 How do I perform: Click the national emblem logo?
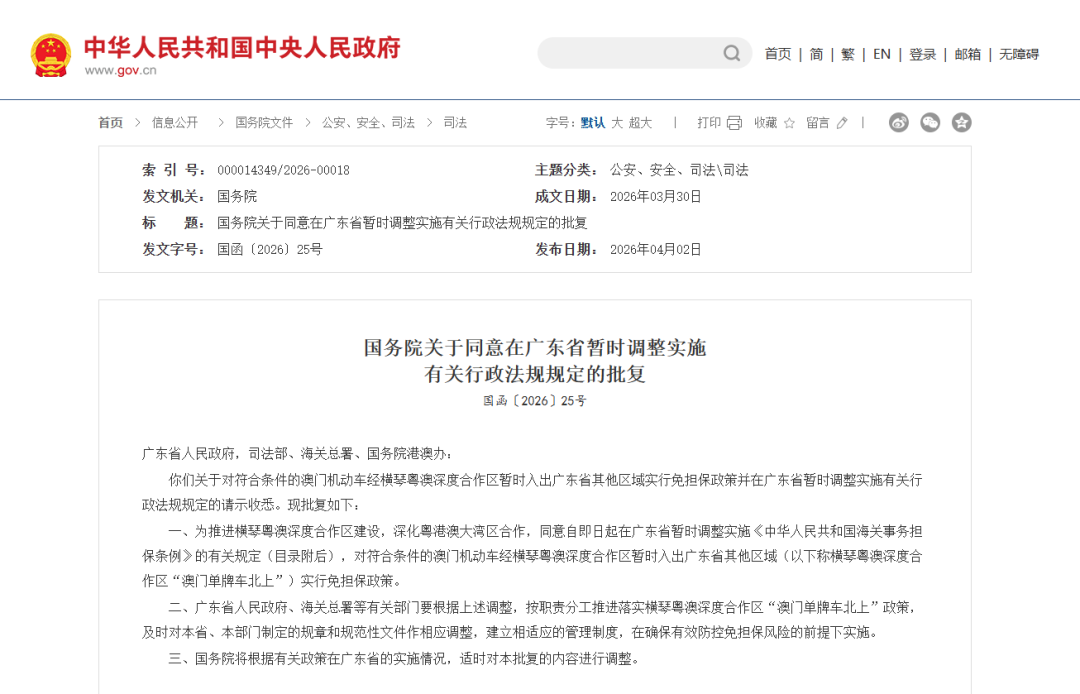coord(50,55)
